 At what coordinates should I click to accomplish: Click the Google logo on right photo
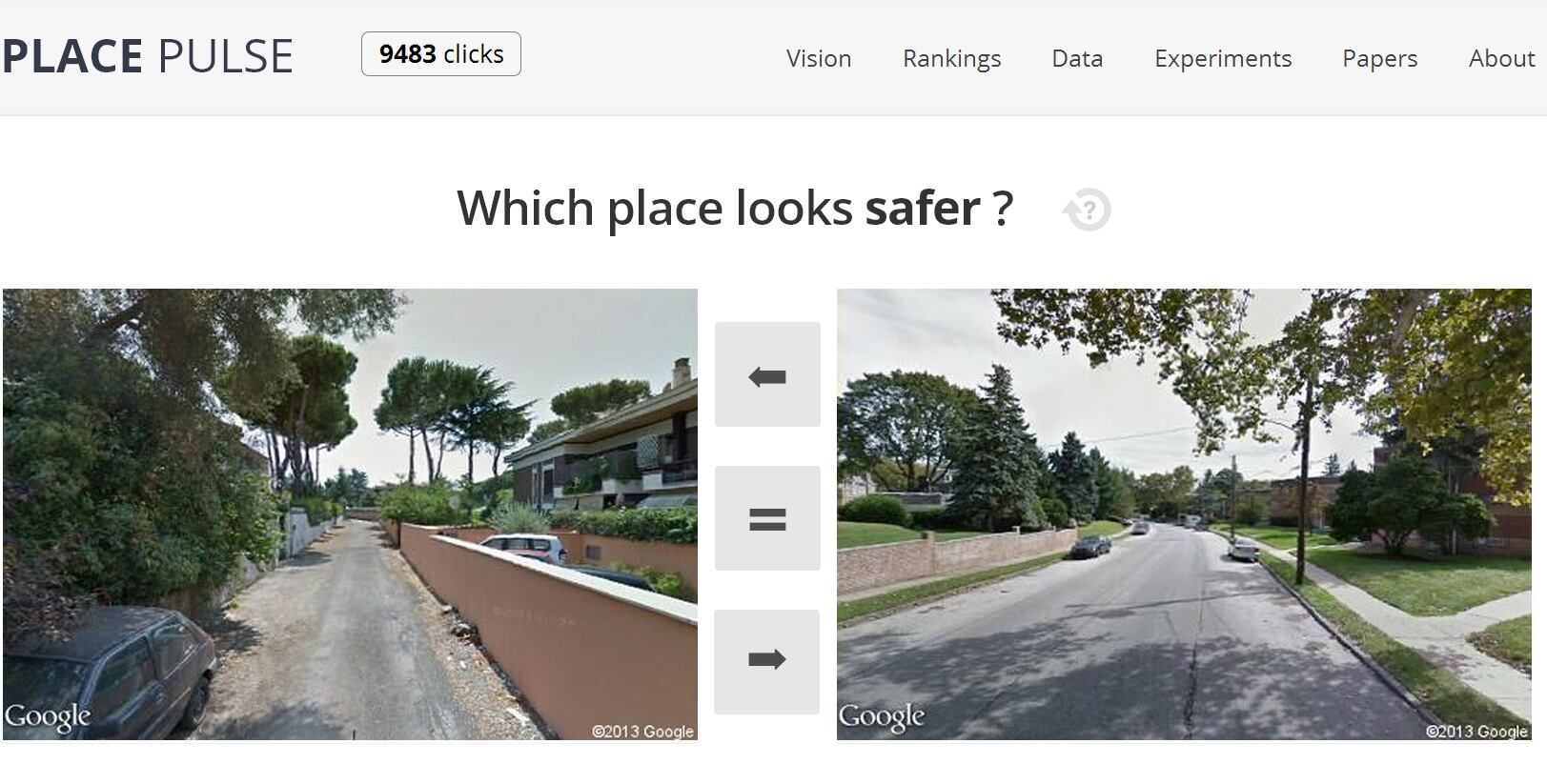(882, 716)
